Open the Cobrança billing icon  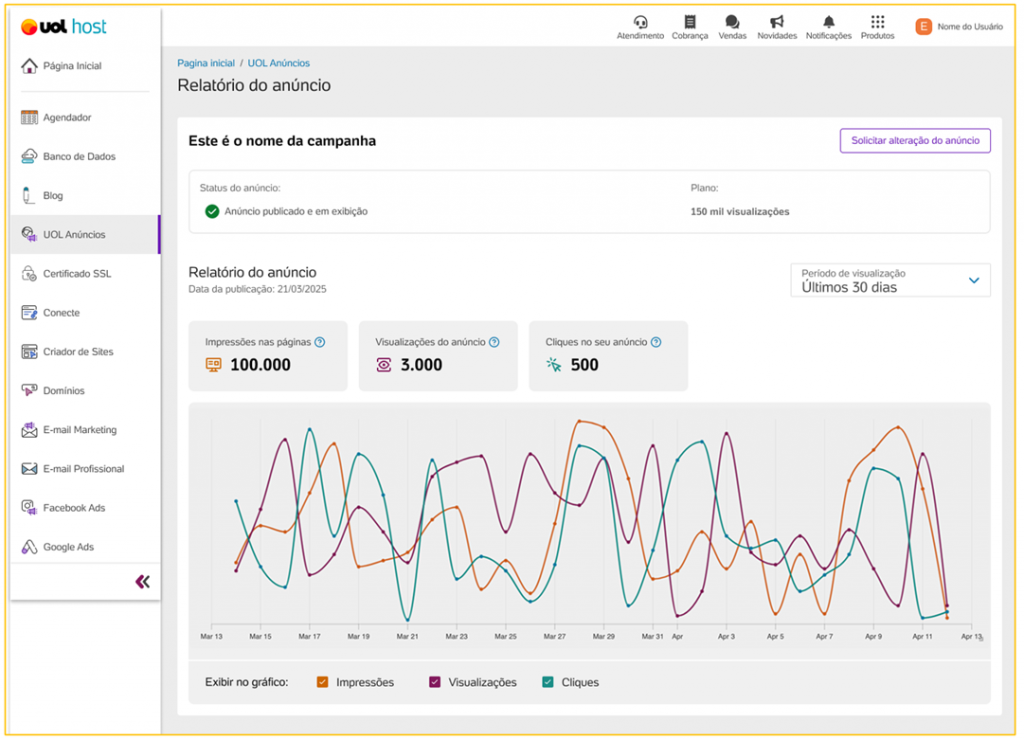point(690,22)
